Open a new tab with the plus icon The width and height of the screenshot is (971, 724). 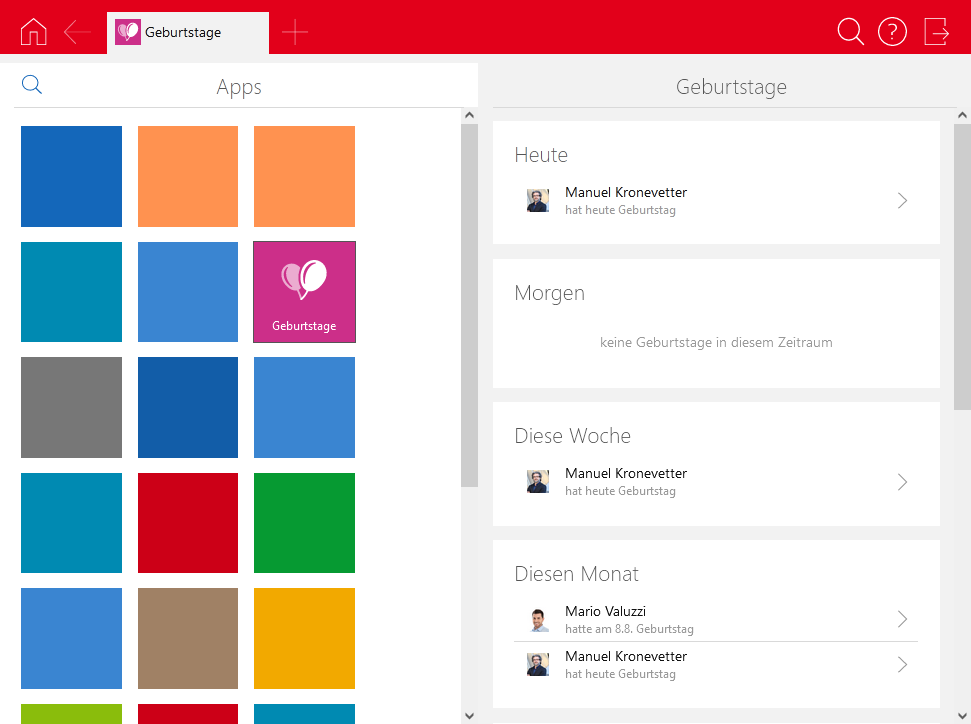[295, 32]
